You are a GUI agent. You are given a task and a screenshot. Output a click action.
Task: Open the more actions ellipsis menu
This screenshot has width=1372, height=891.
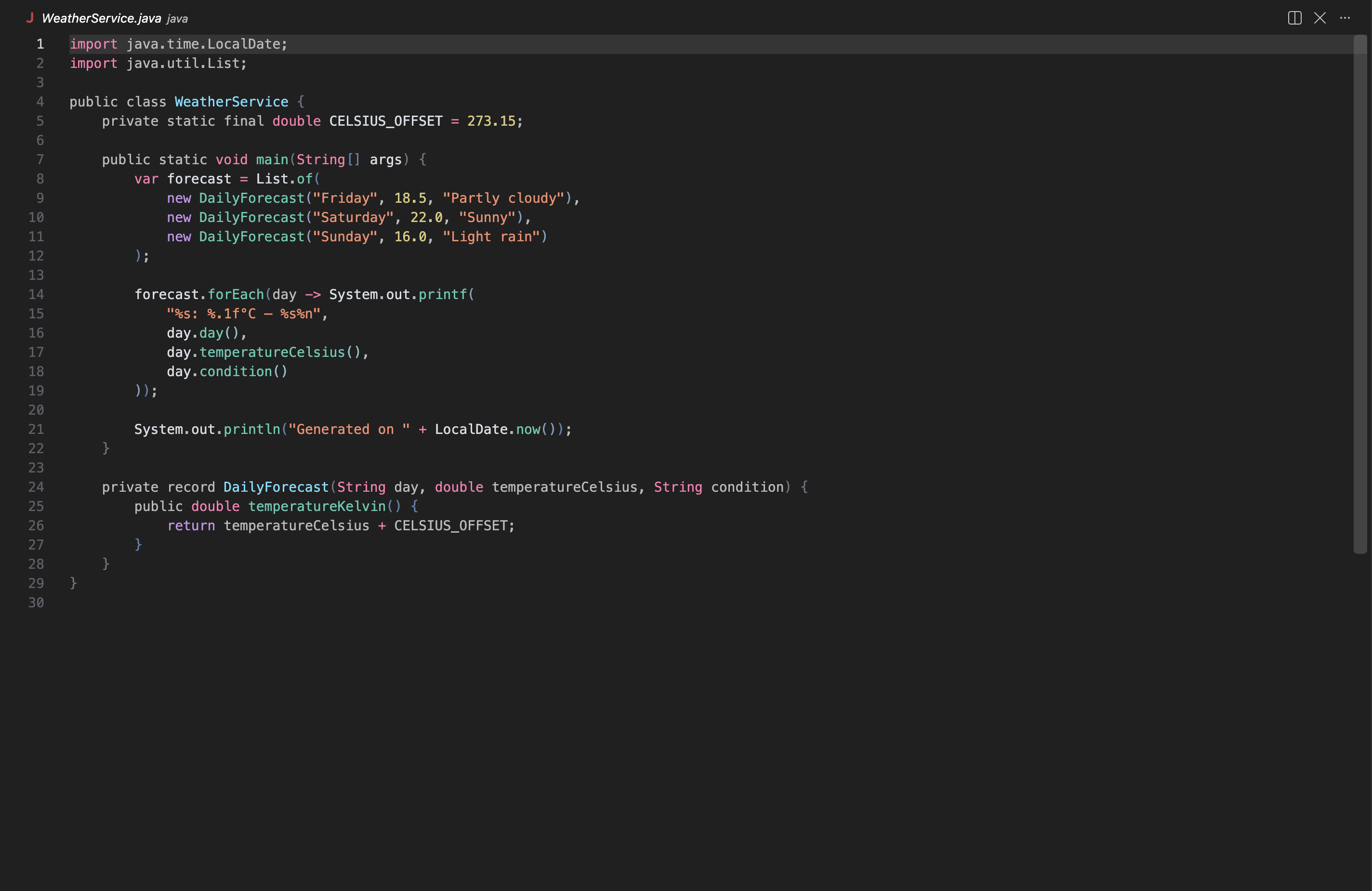coord(1345,18)
